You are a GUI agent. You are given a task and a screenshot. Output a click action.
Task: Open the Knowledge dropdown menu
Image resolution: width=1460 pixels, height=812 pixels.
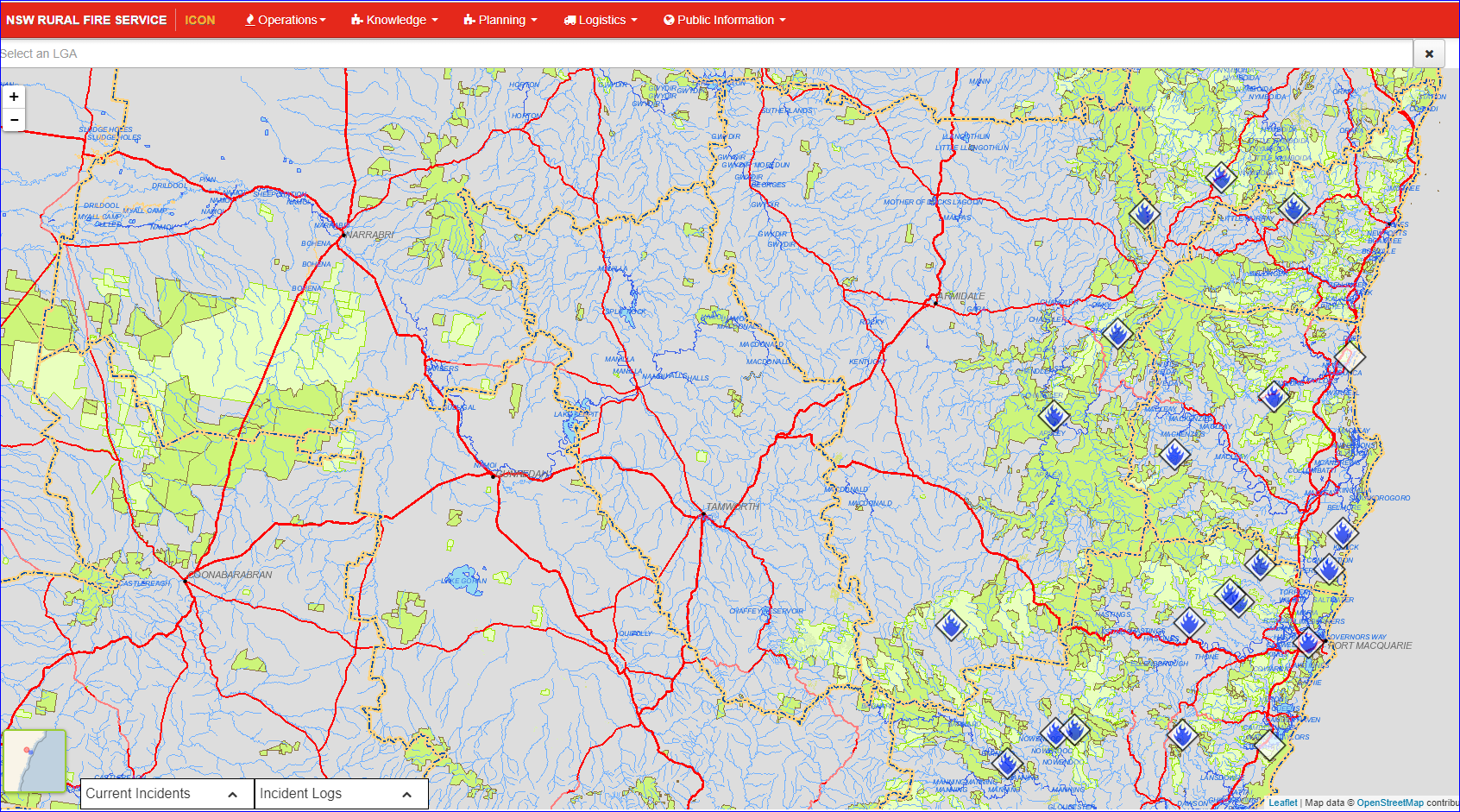click(394, 20)
